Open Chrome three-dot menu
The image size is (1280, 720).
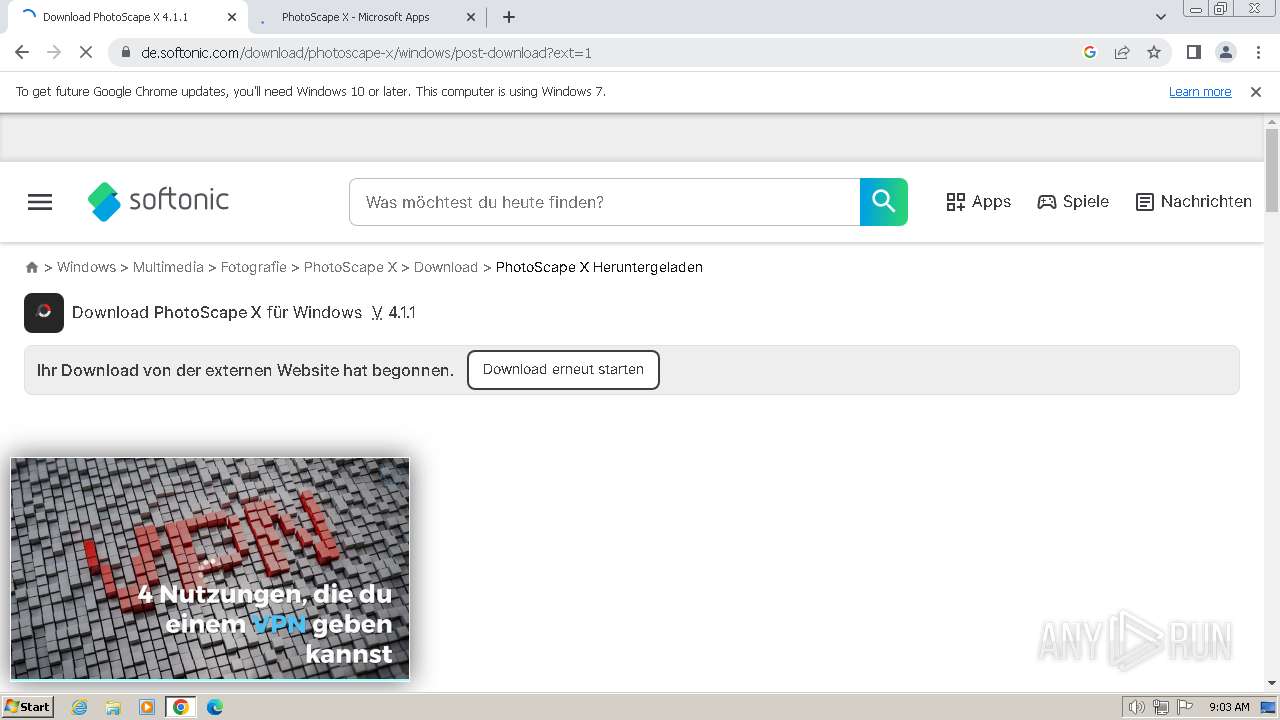click(1257, 52)
